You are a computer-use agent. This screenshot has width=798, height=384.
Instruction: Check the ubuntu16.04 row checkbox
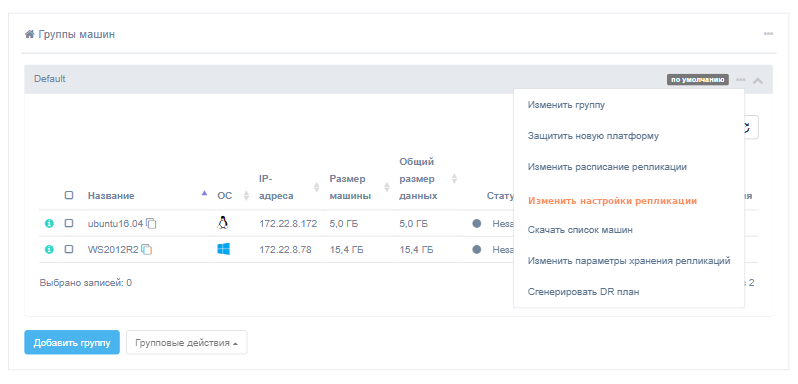tap(69, 223)
